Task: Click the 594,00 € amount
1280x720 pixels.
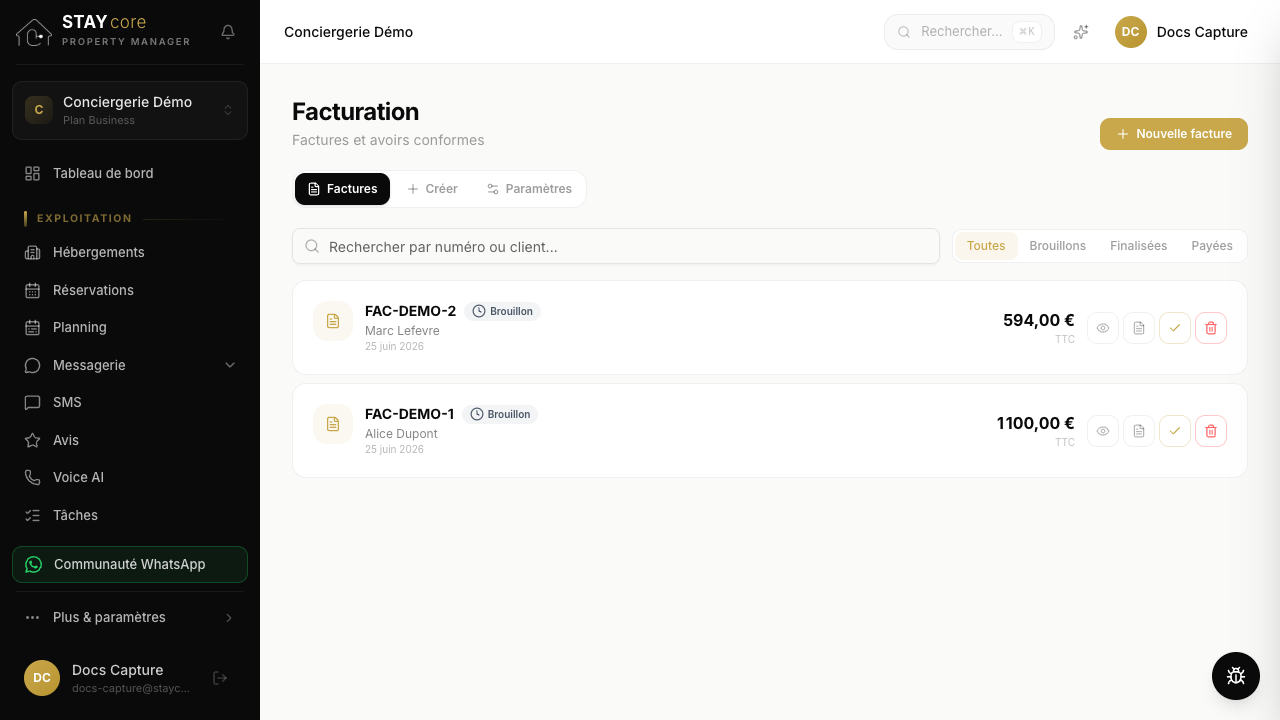Action: [x=1039, y=320]
